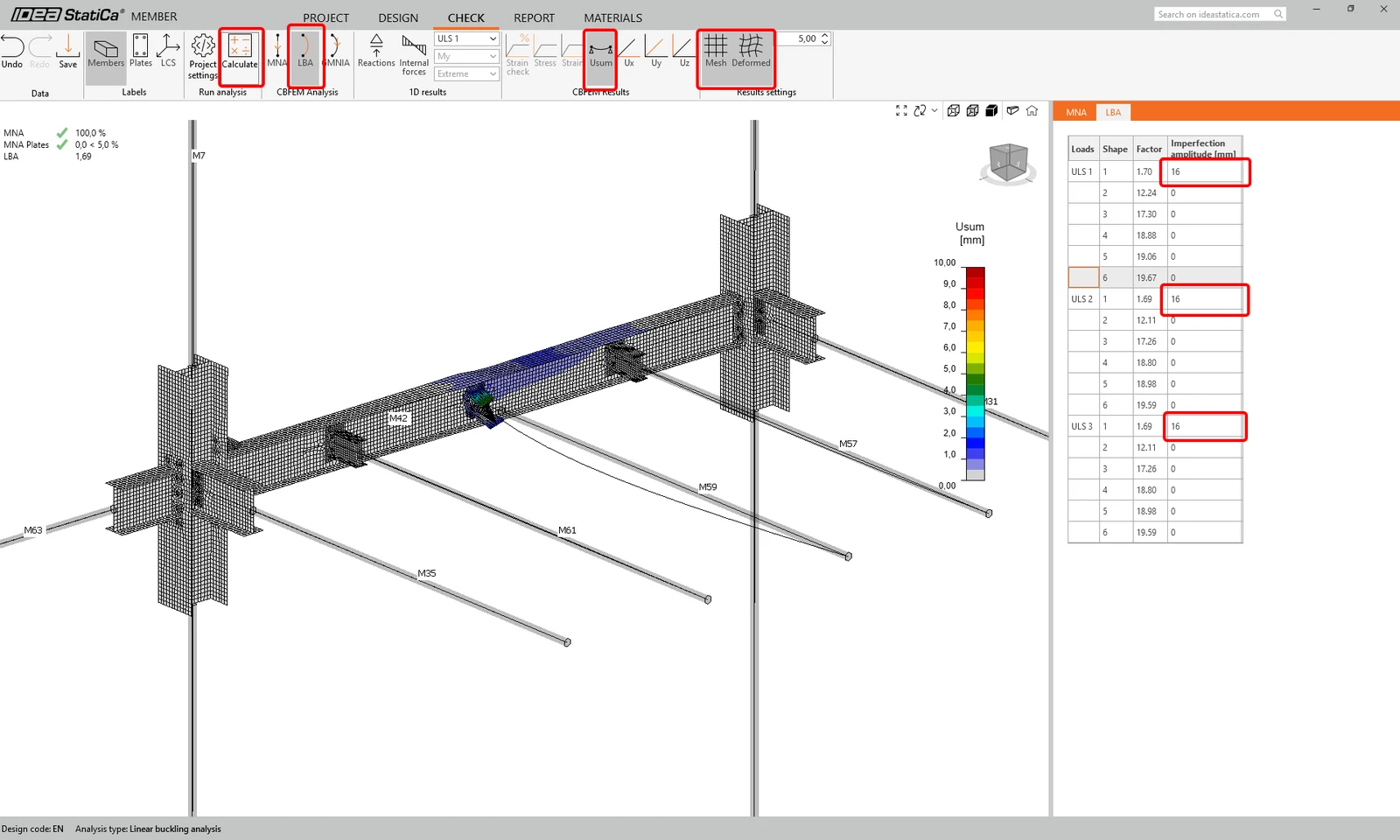Viewport: 1400px width, 840px height.
Task: Open the PROJECT tab
Action: [x=325, y=17]
